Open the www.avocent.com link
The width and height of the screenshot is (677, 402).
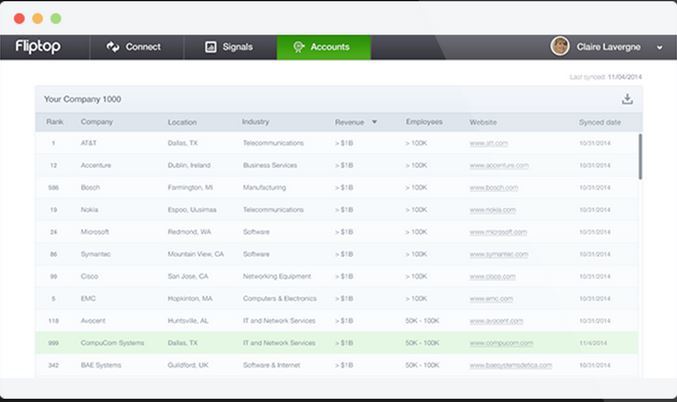[496, 321]
